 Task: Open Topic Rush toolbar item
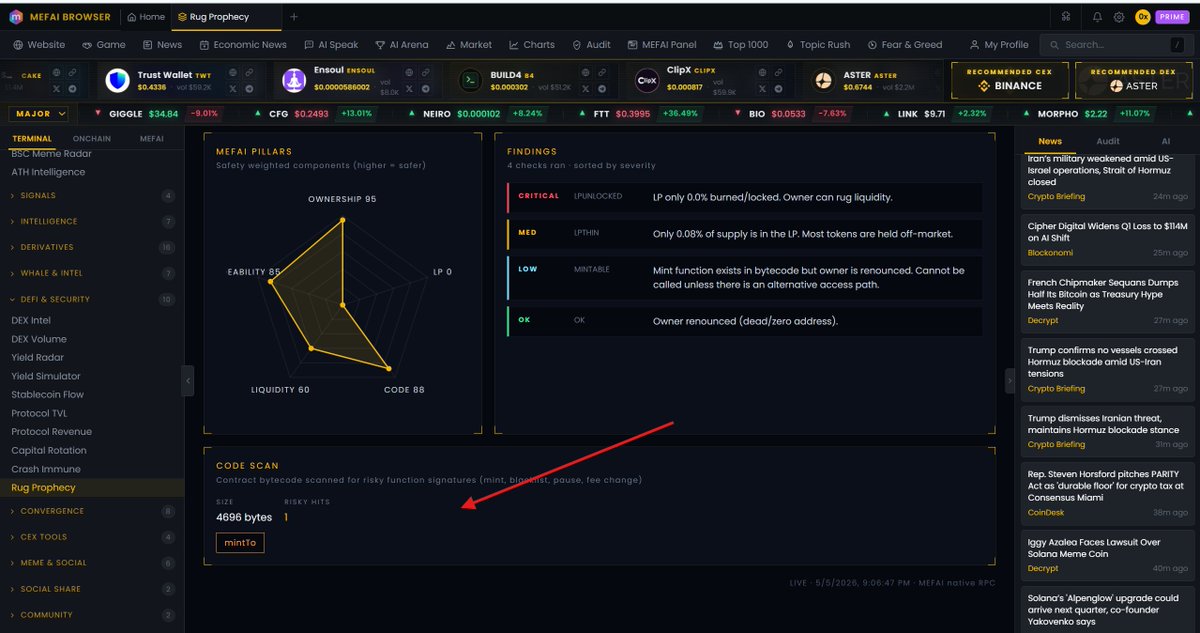pos(818,45)
